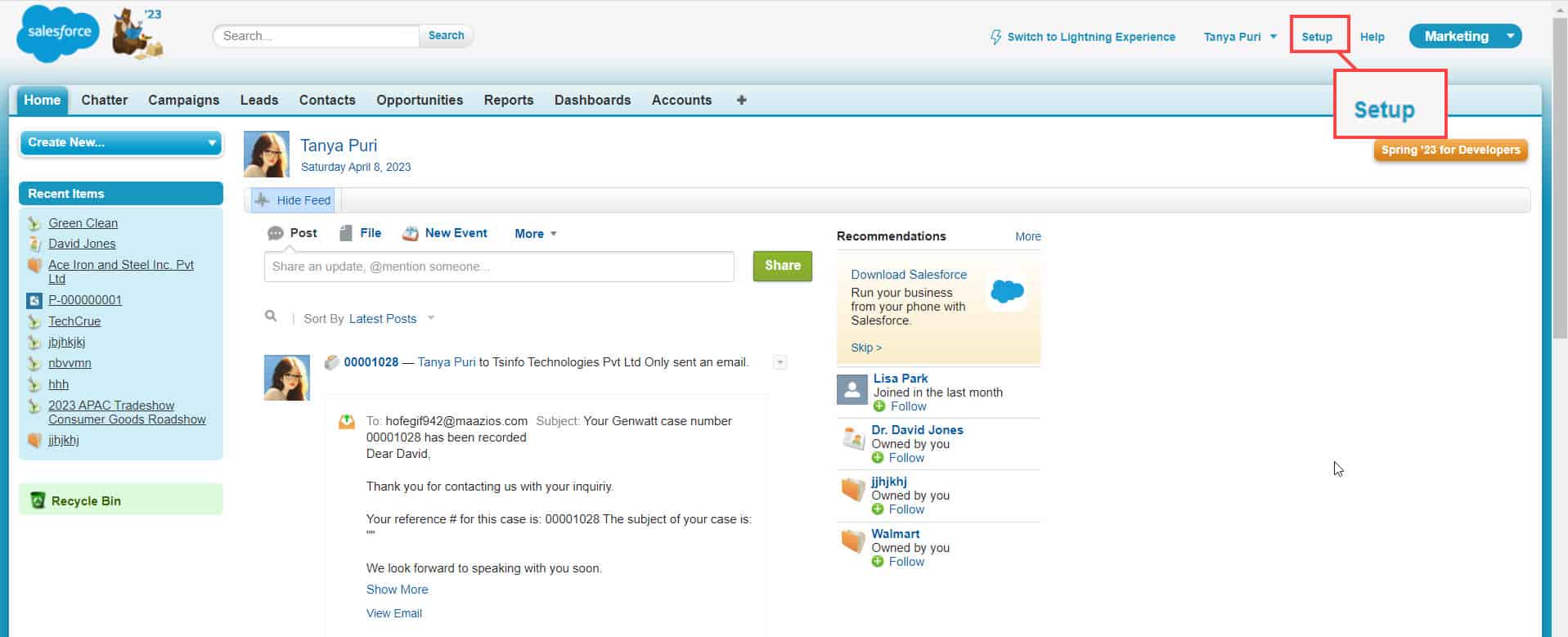This screenshot has height=637, width=1568.
Task: Switch to the Opportunities tab
Action: tap(420, 100)
